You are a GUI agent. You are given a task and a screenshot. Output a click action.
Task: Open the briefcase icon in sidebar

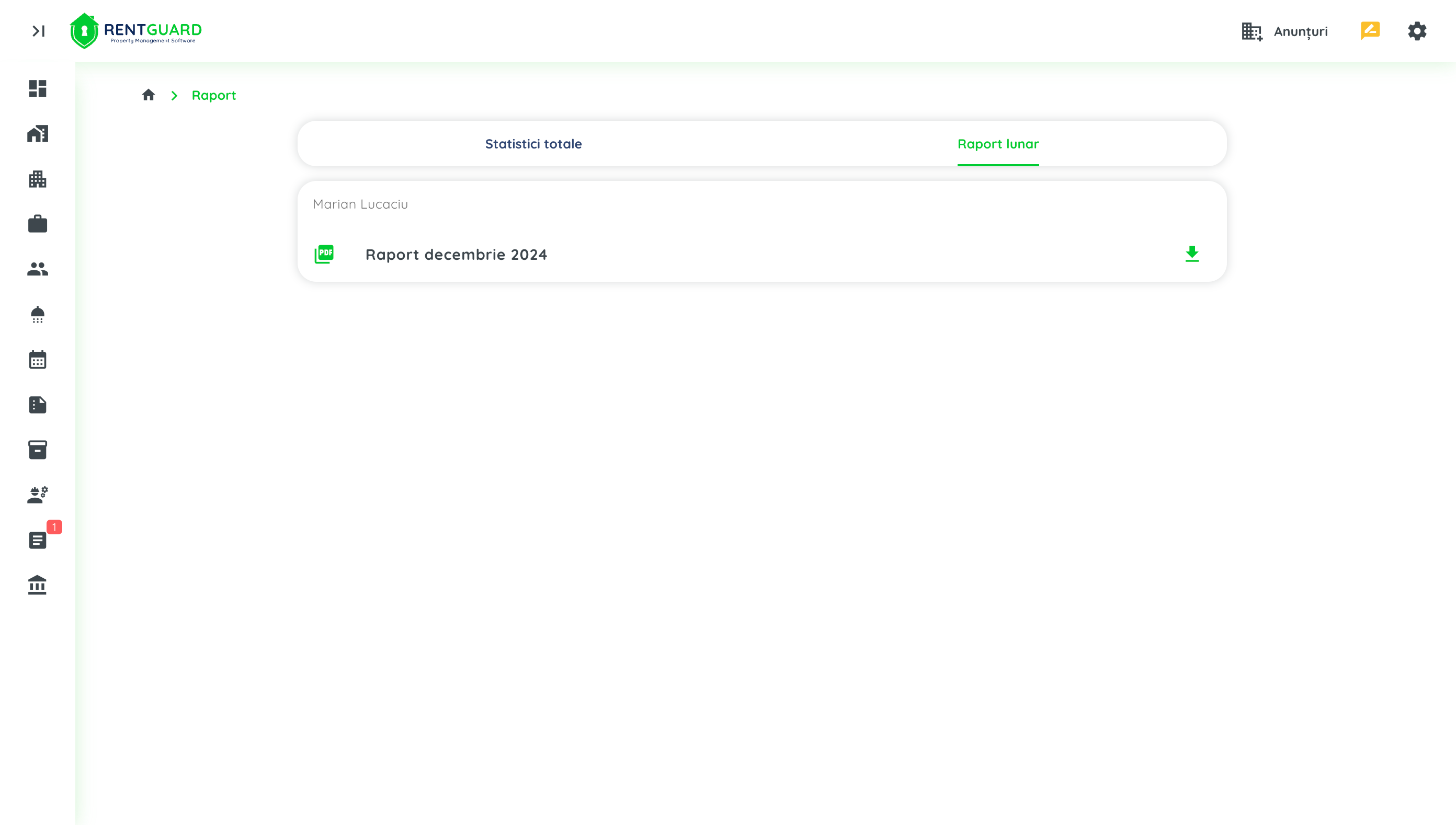tap(38, 224)
